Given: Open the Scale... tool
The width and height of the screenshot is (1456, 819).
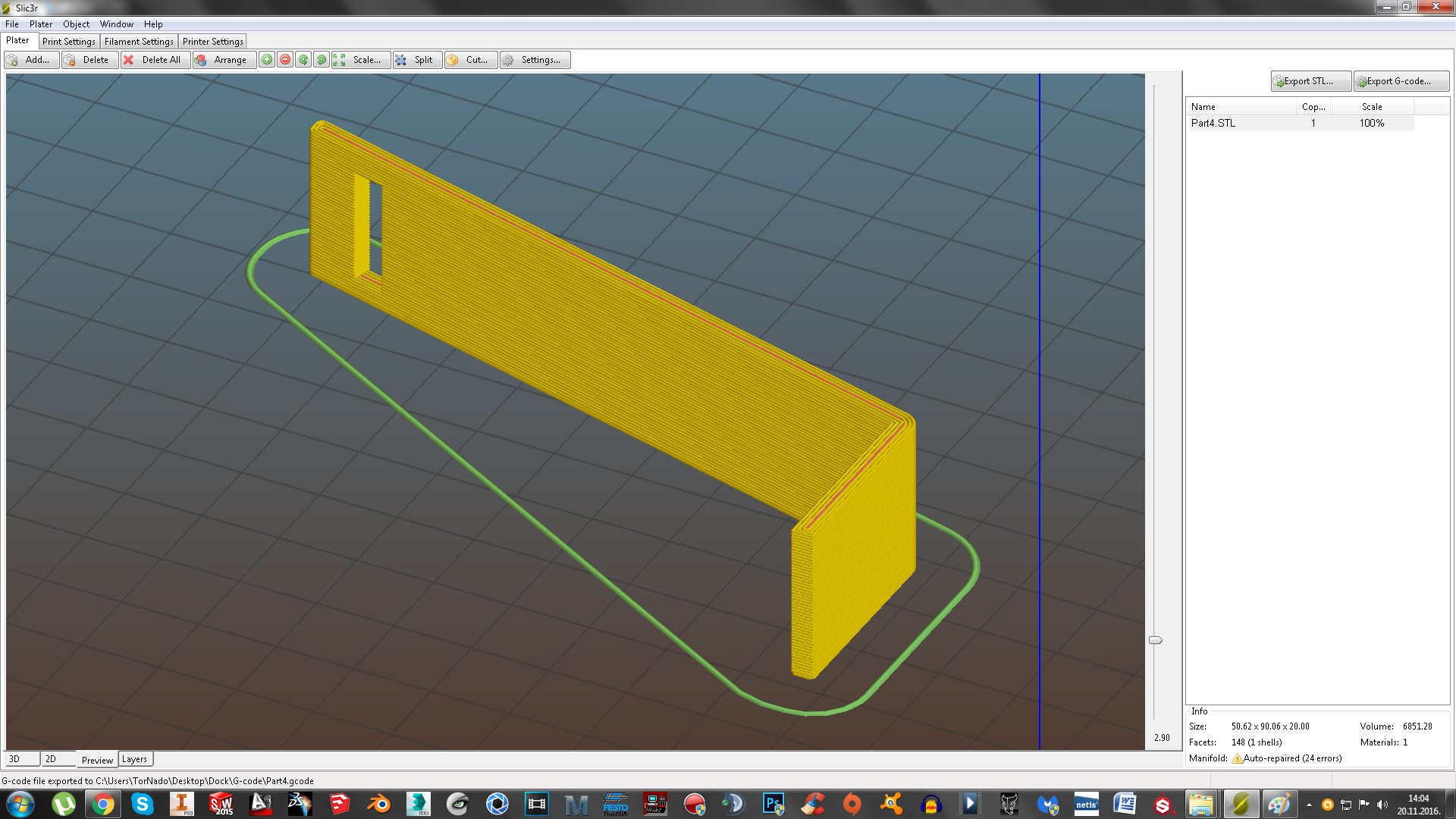Looking at the screenshot, I should tap(360, 60).
